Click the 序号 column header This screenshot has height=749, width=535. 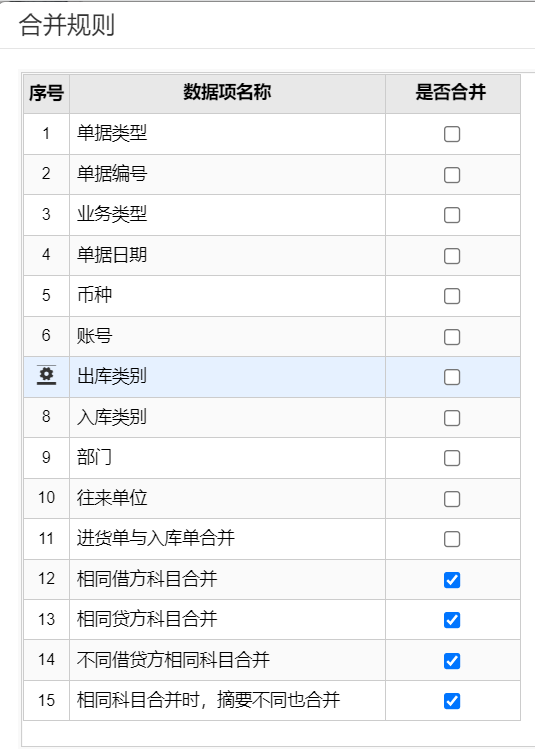46,94
